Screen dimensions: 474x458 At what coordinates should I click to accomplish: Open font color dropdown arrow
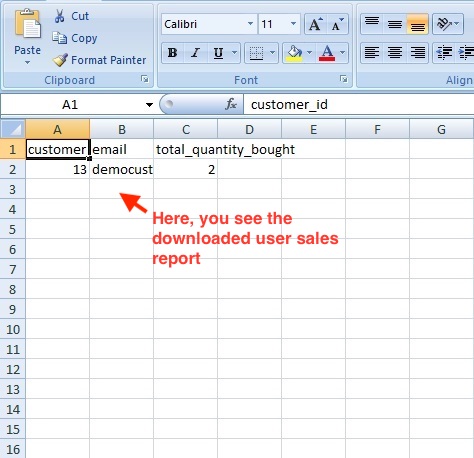pyautogui.click(x=343, y=53)
